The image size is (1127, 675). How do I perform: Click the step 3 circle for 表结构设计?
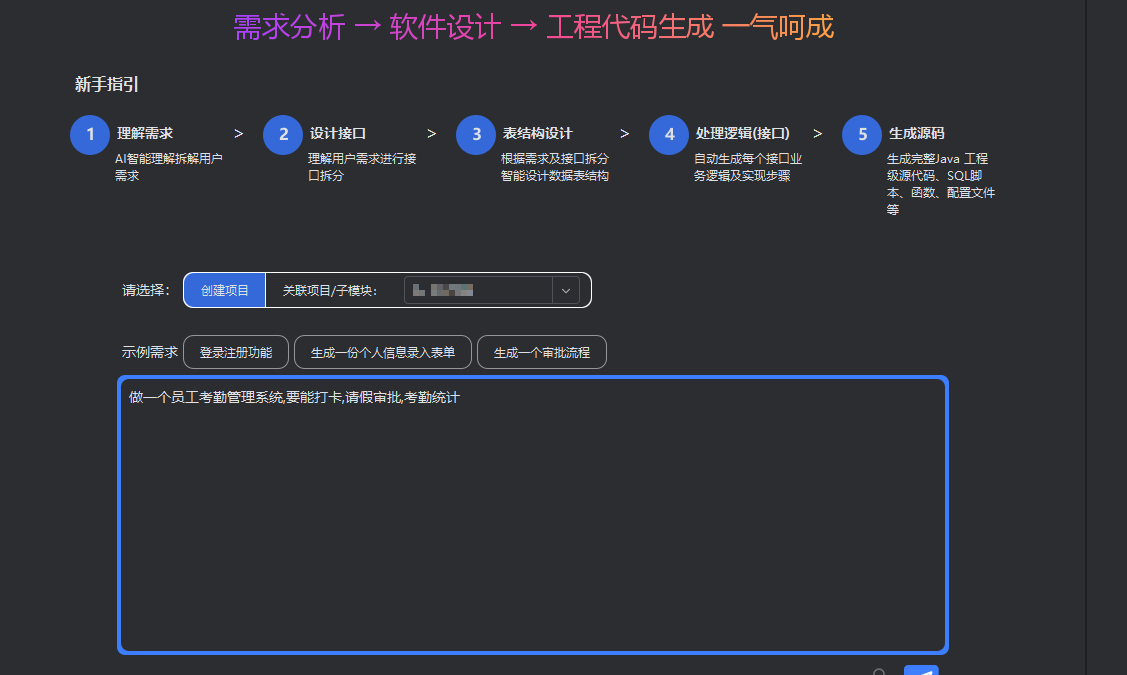point(476,134)
